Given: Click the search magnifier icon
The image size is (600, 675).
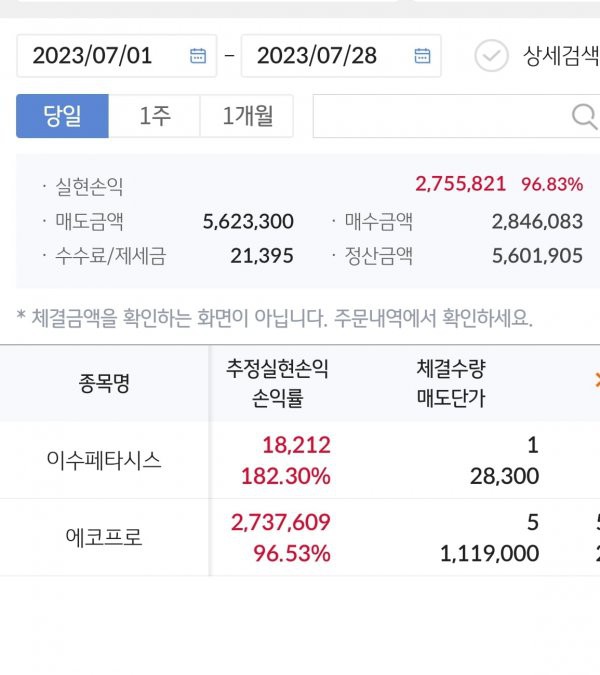Looking at the screenshot, I should pyautogui.click(x=584, y=117).
